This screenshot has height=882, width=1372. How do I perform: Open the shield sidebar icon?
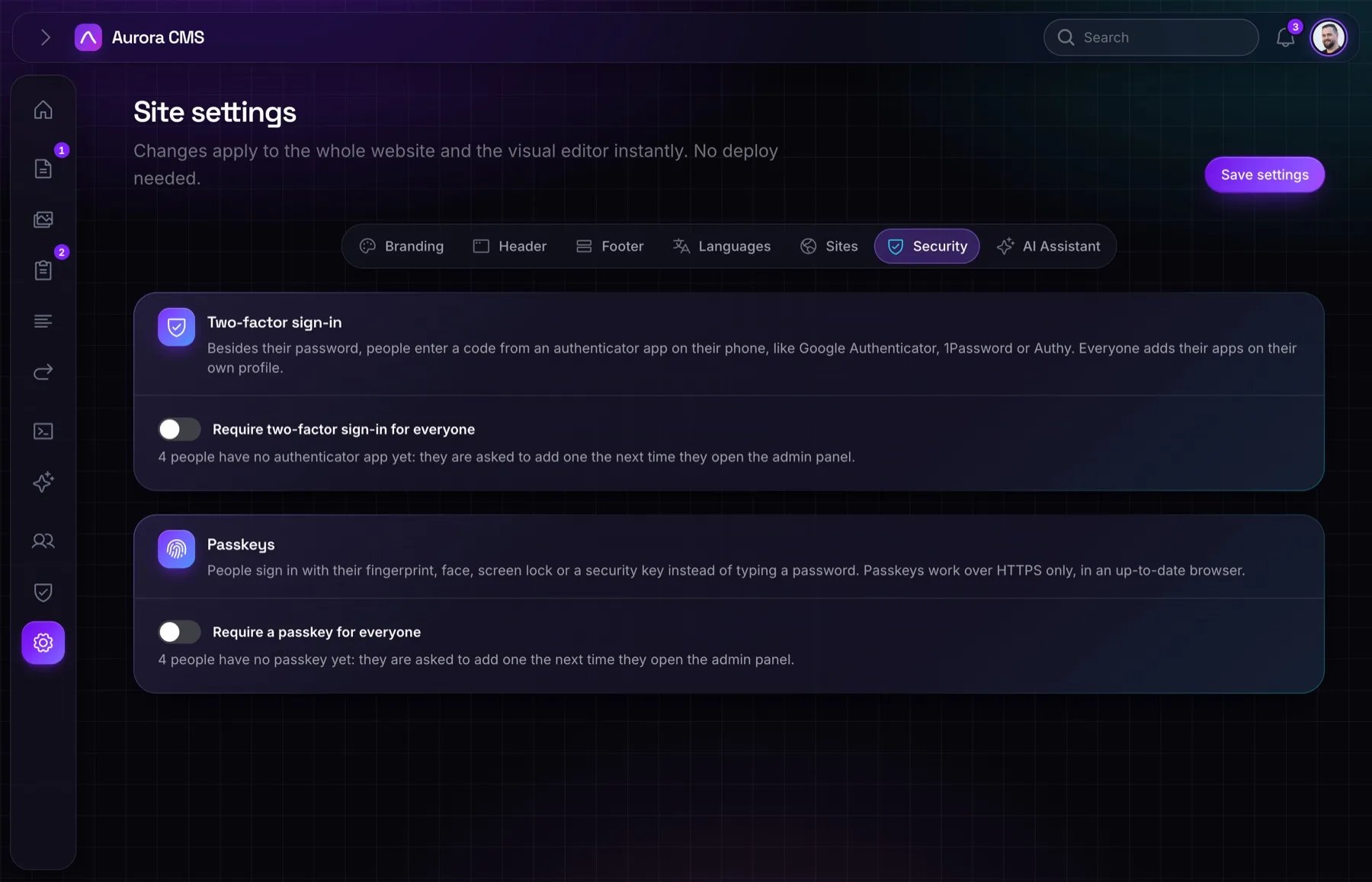[43, 592]
